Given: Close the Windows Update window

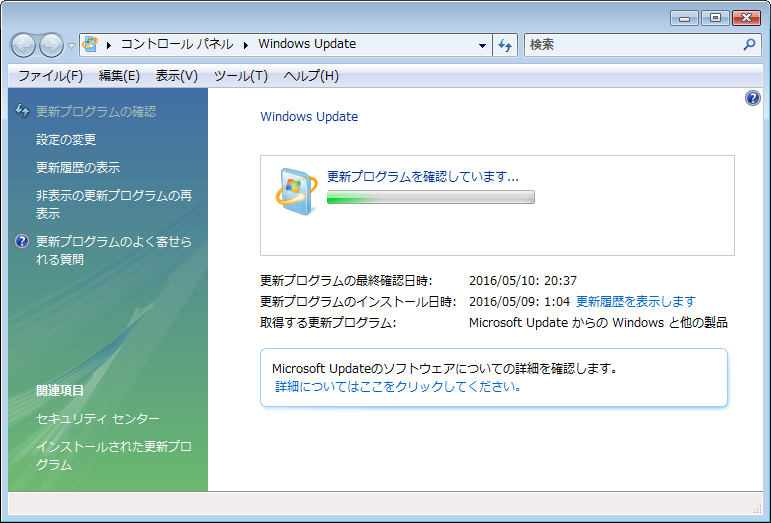Looking at the screenshot, I should (746, 18).
